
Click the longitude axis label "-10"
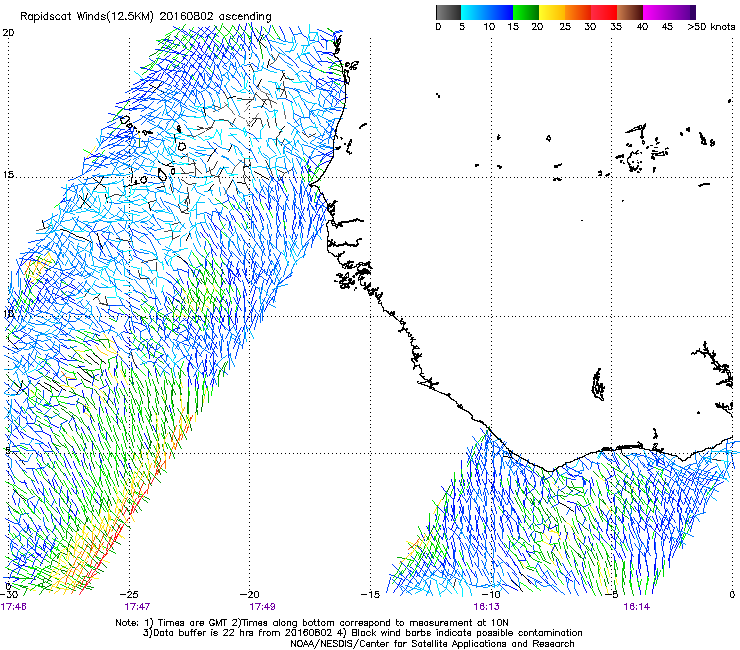(490, 595)
